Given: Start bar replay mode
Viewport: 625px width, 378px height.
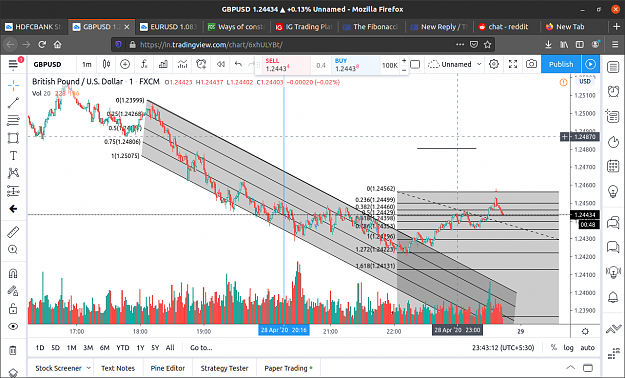Looking at the screenshot, I should (220, 64).
